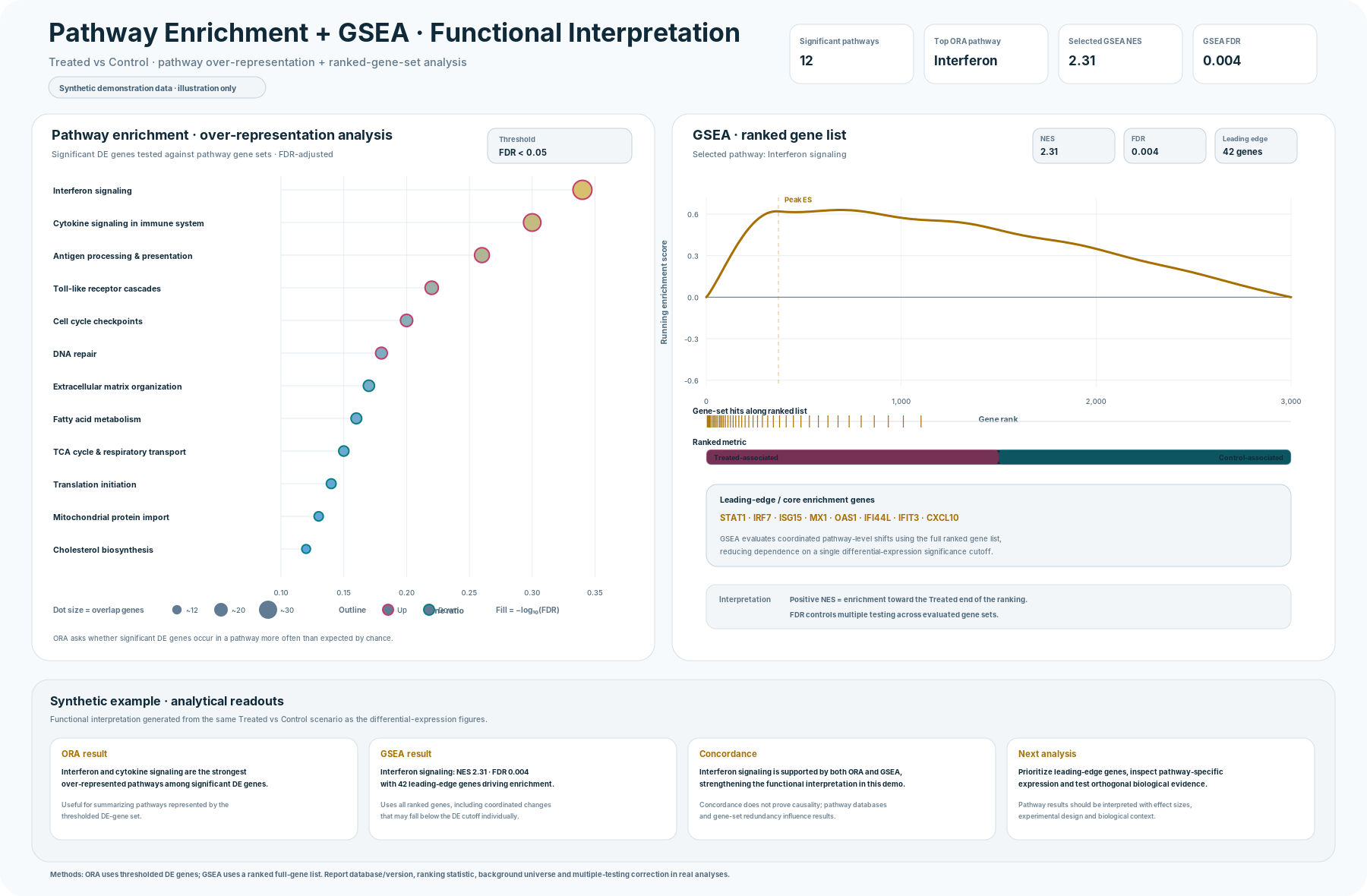The height and width of the screenshot is (896, 1367).
Task: Click the Treated-associated ranked metric segment
Action: [853, 457]
